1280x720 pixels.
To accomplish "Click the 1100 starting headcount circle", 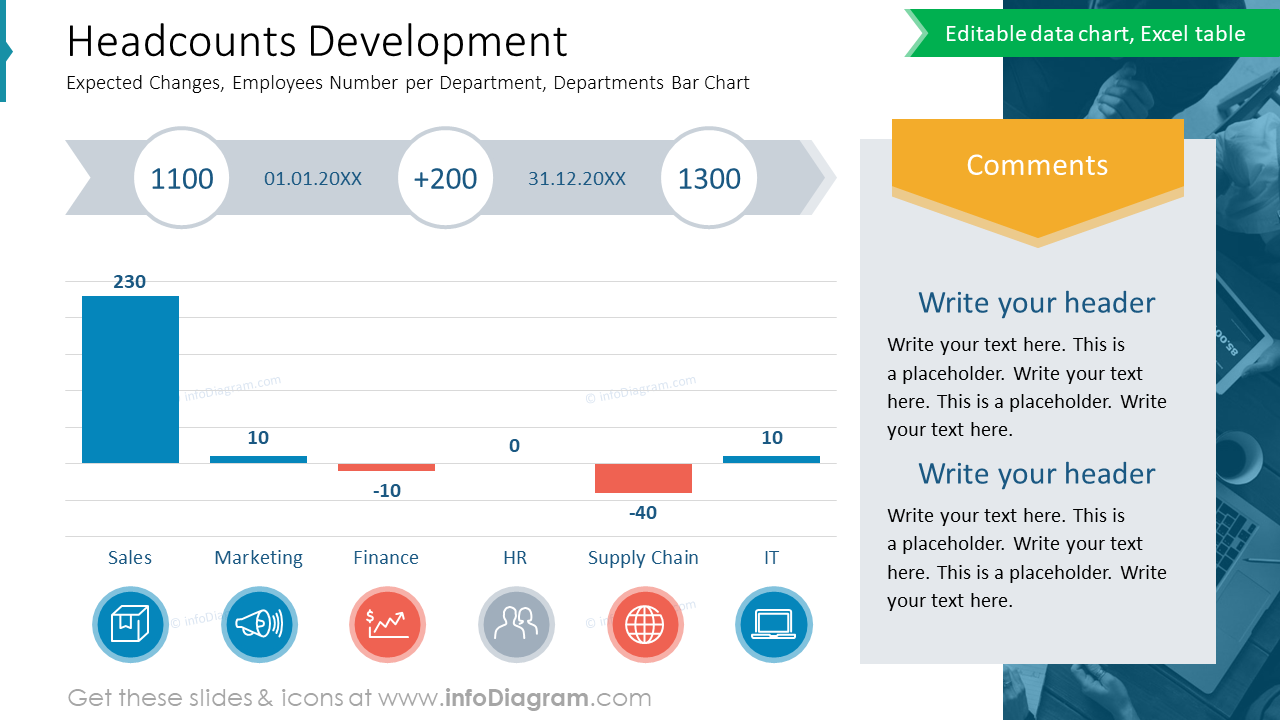I will point(182,178).
